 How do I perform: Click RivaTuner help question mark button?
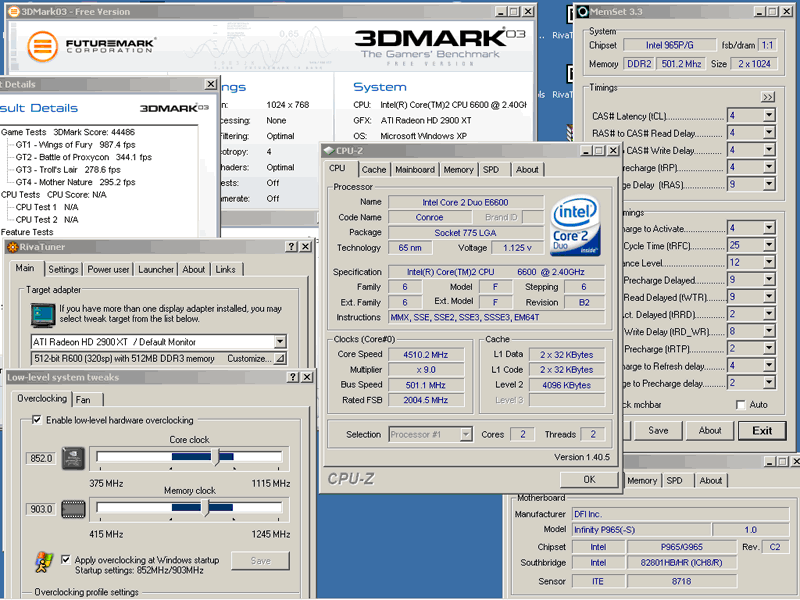pos(291,247)
